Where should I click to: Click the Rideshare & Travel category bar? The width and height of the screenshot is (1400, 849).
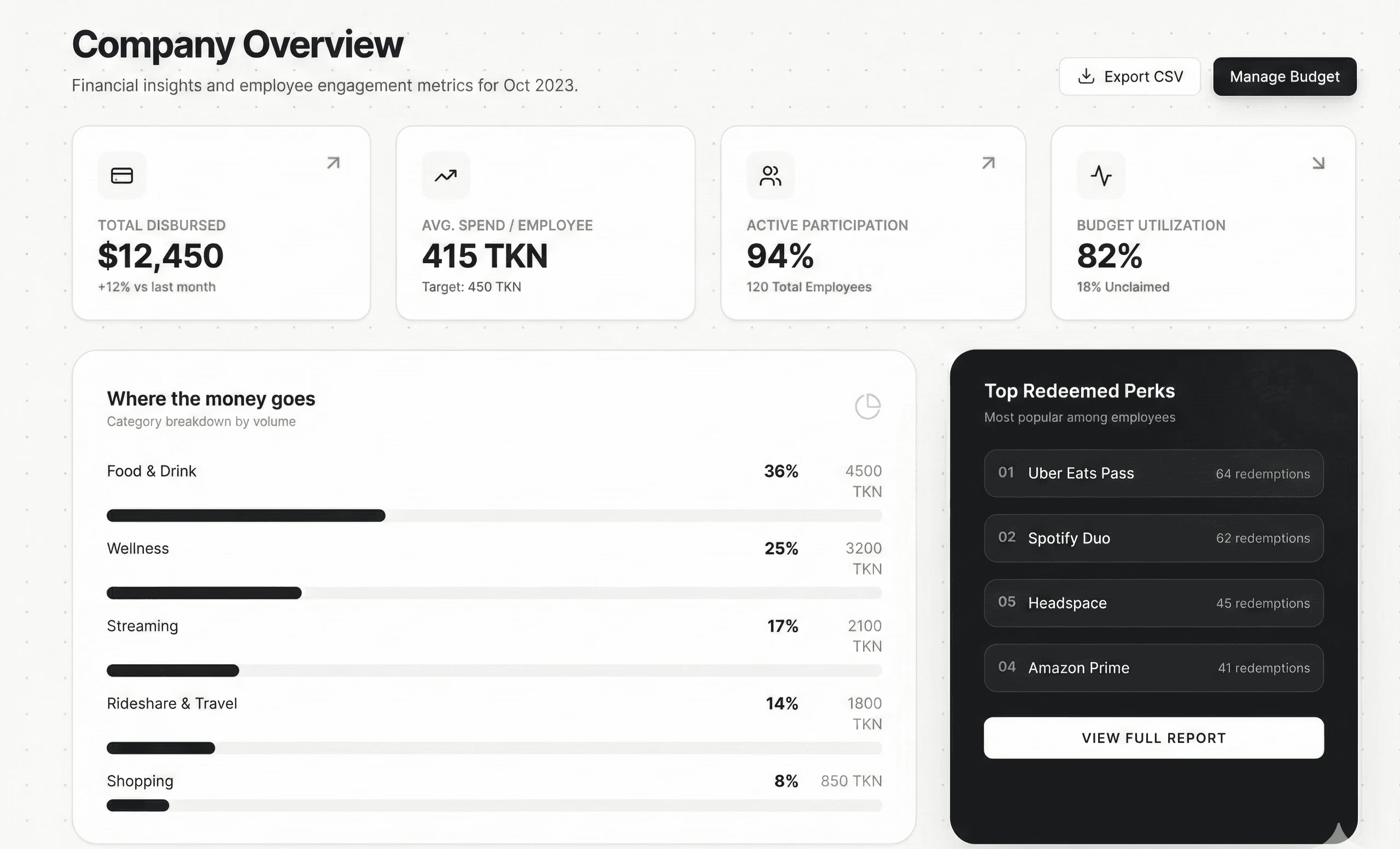(x=494, y=748)
